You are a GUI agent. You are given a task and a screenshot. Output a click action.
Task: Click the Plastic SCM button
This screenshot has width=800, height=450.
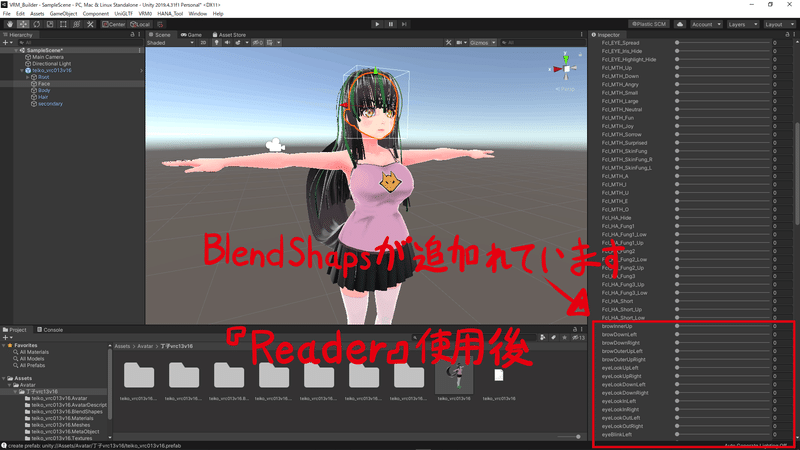(649, 24)
